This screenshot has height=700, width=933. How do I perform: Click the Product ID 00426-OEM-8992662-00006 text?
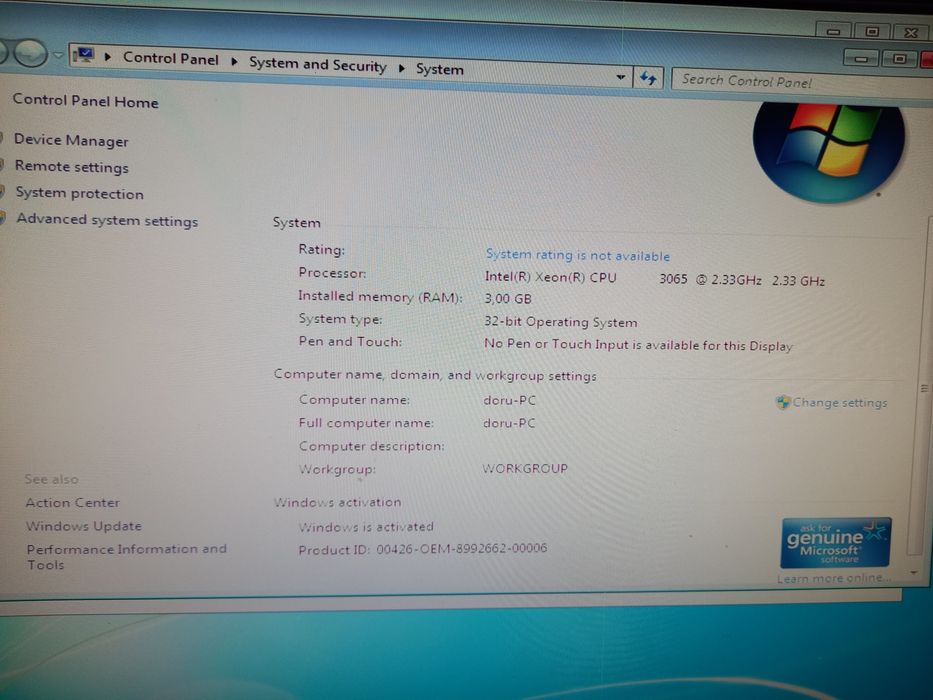(422, 549)
